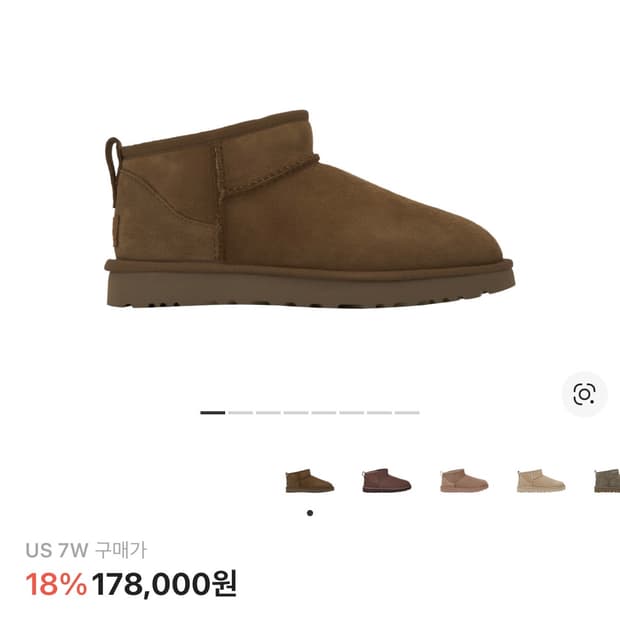This screenshot has height=620, width=620.
Task: Jump to the fourth image indicator bar
Action: coord(296,413)
